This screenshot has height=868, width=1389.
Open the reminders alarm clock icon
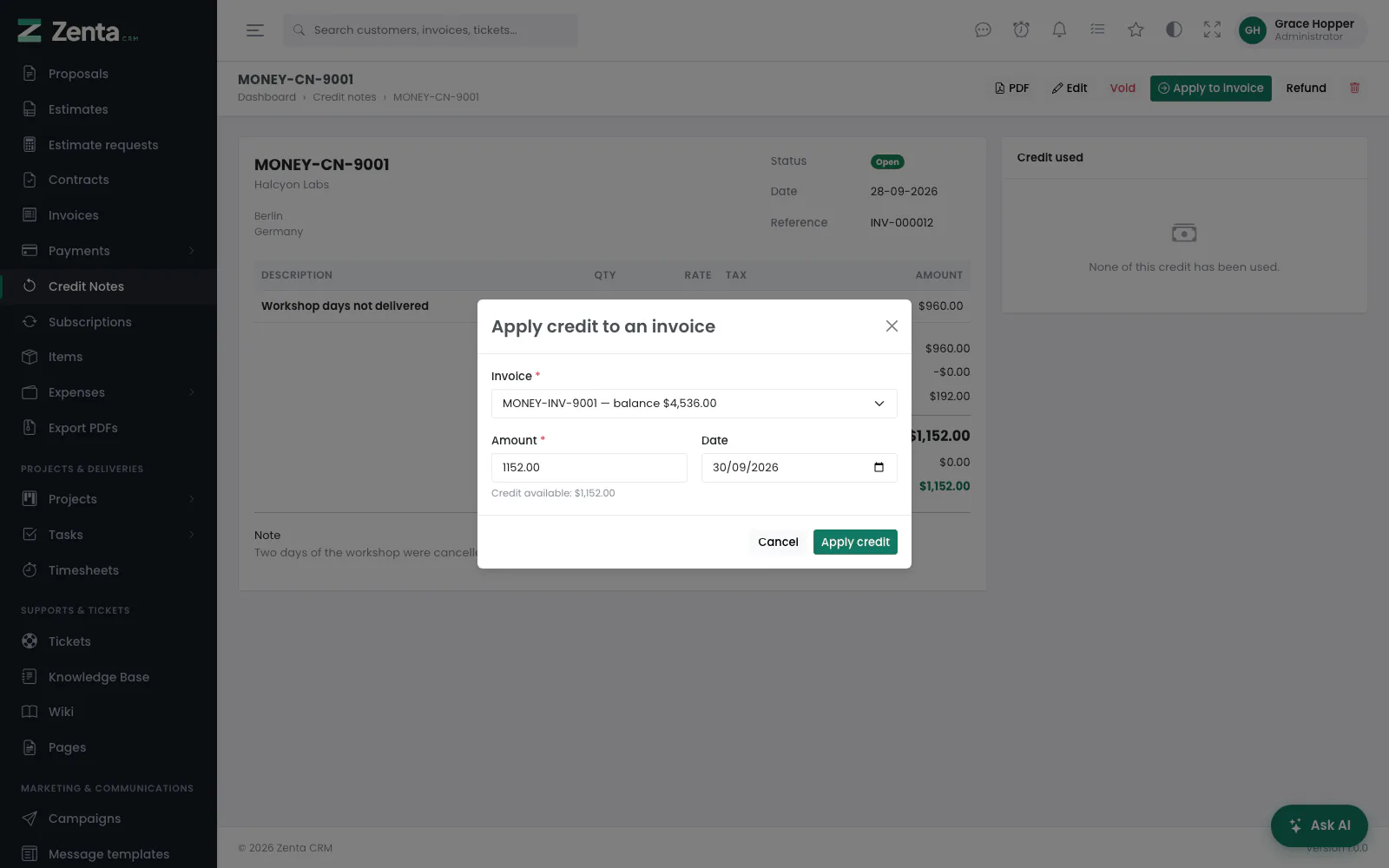[x=1021, y=30]
